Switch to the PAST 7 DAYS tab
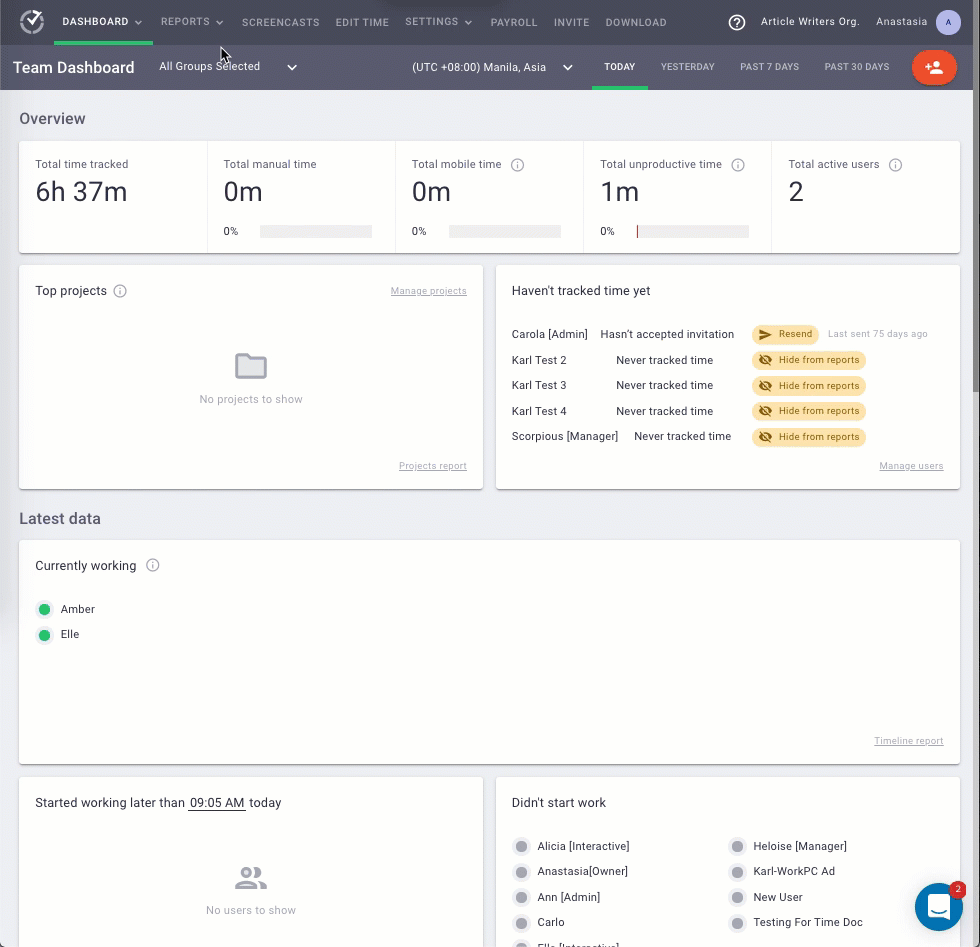The height and width of the screenshot is (947, 980). (x=768, y=67)
